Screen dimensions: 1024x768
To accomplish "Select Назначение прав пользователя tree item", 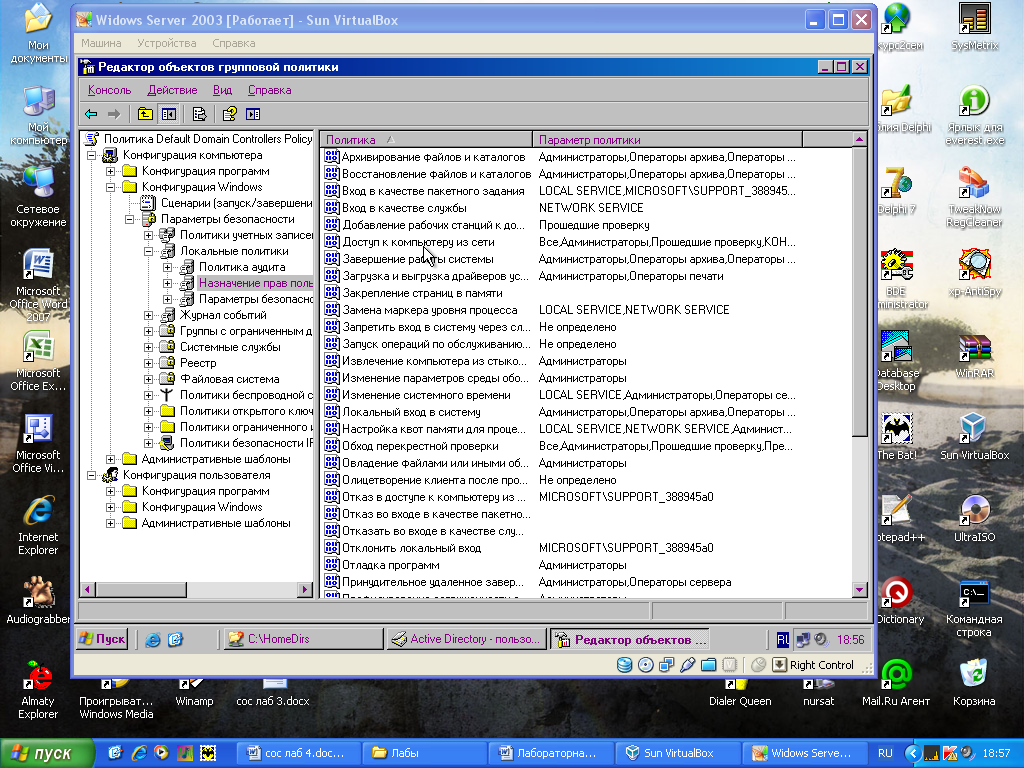I will click(255, 283).
